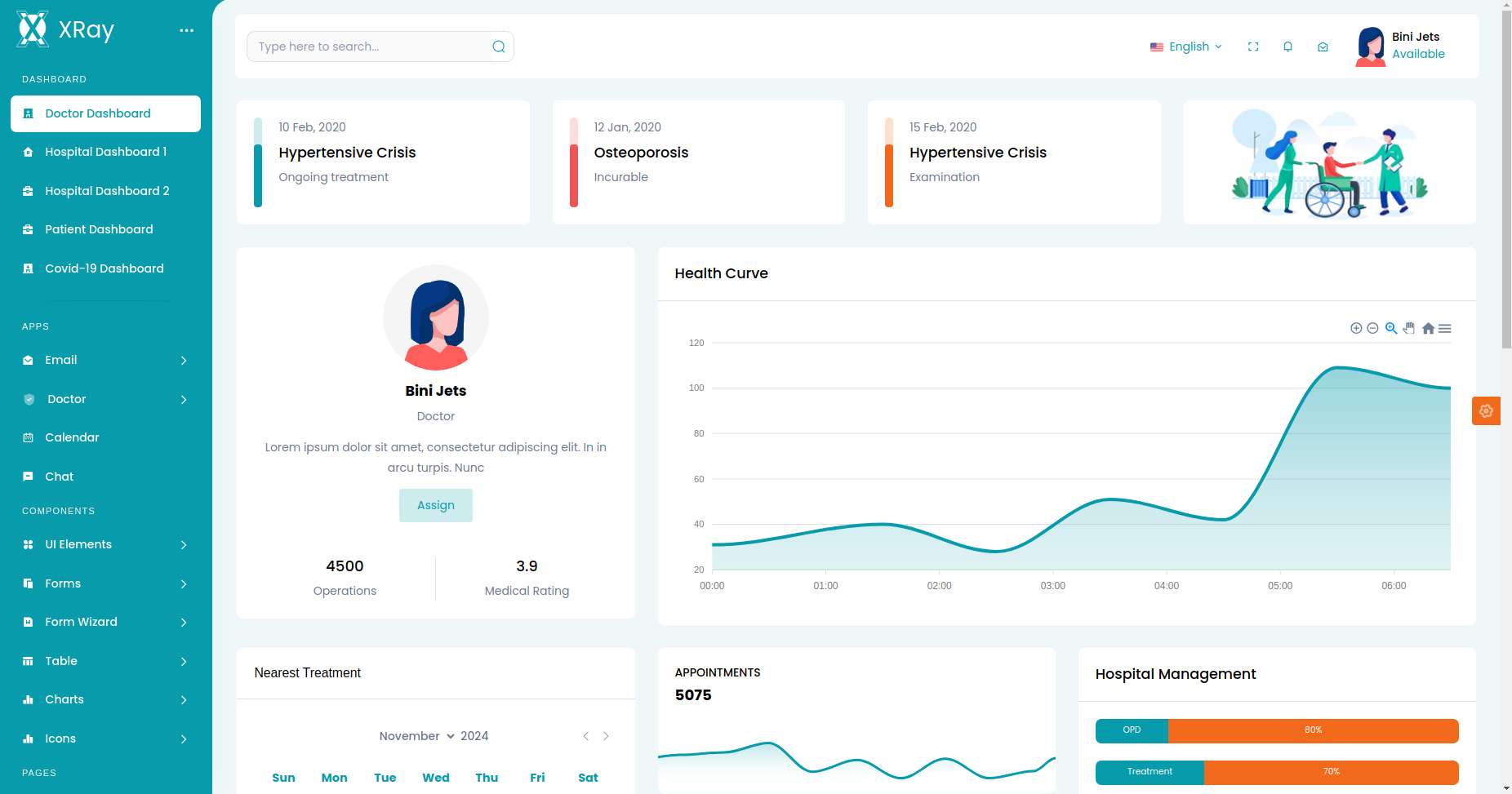The image size is (1512, 794).
Task: Open the Health Curve chart hamburger menu
Action: pos(1445,328)
